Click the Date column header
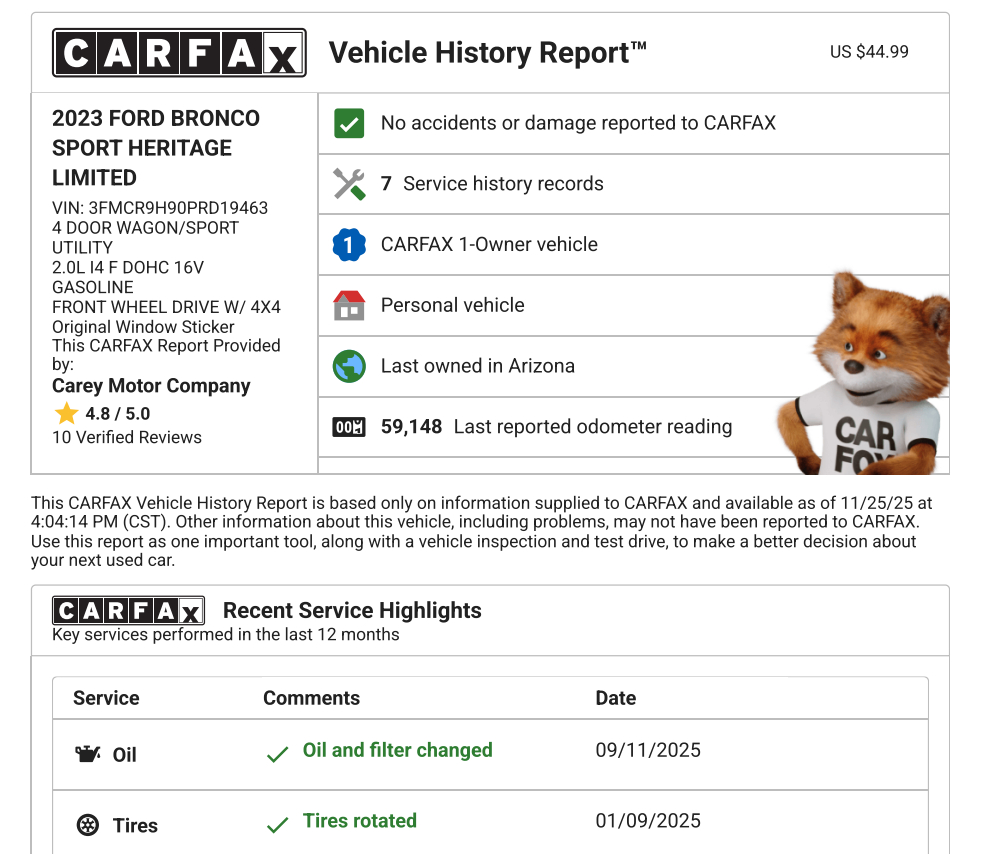 pyautogui.click(x=615, y=698)
